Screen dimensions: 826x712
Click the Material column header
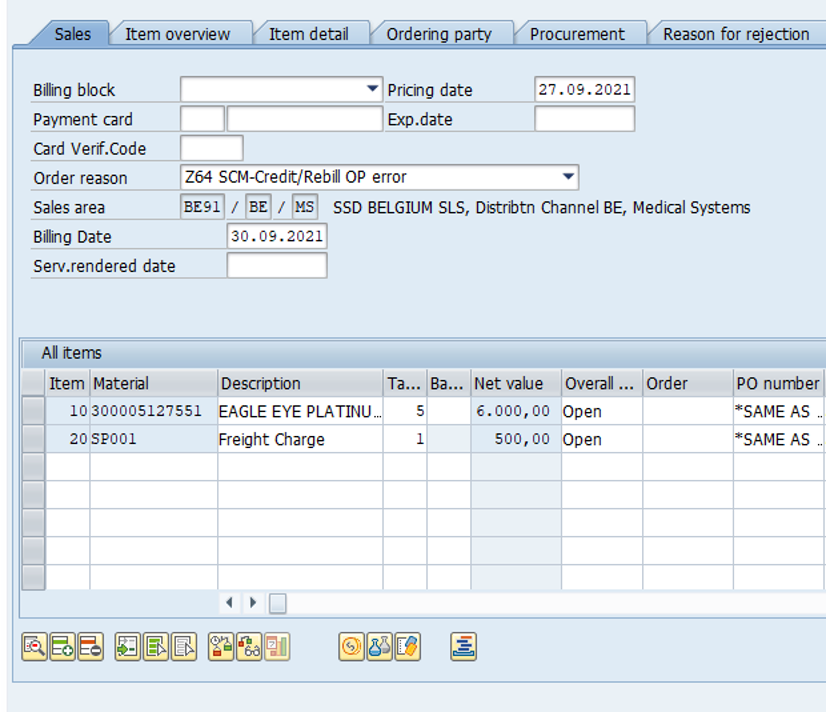154,383
